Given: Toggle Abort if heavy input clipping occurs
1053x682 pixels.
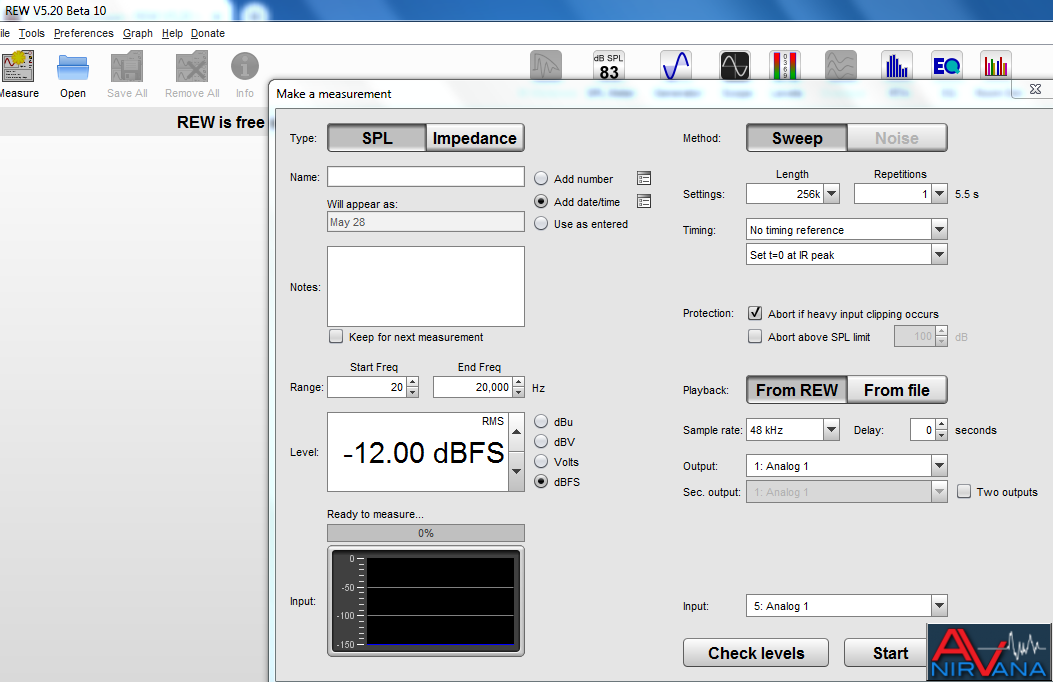Looking at the screenshot, I should click(x=755, y=313).
